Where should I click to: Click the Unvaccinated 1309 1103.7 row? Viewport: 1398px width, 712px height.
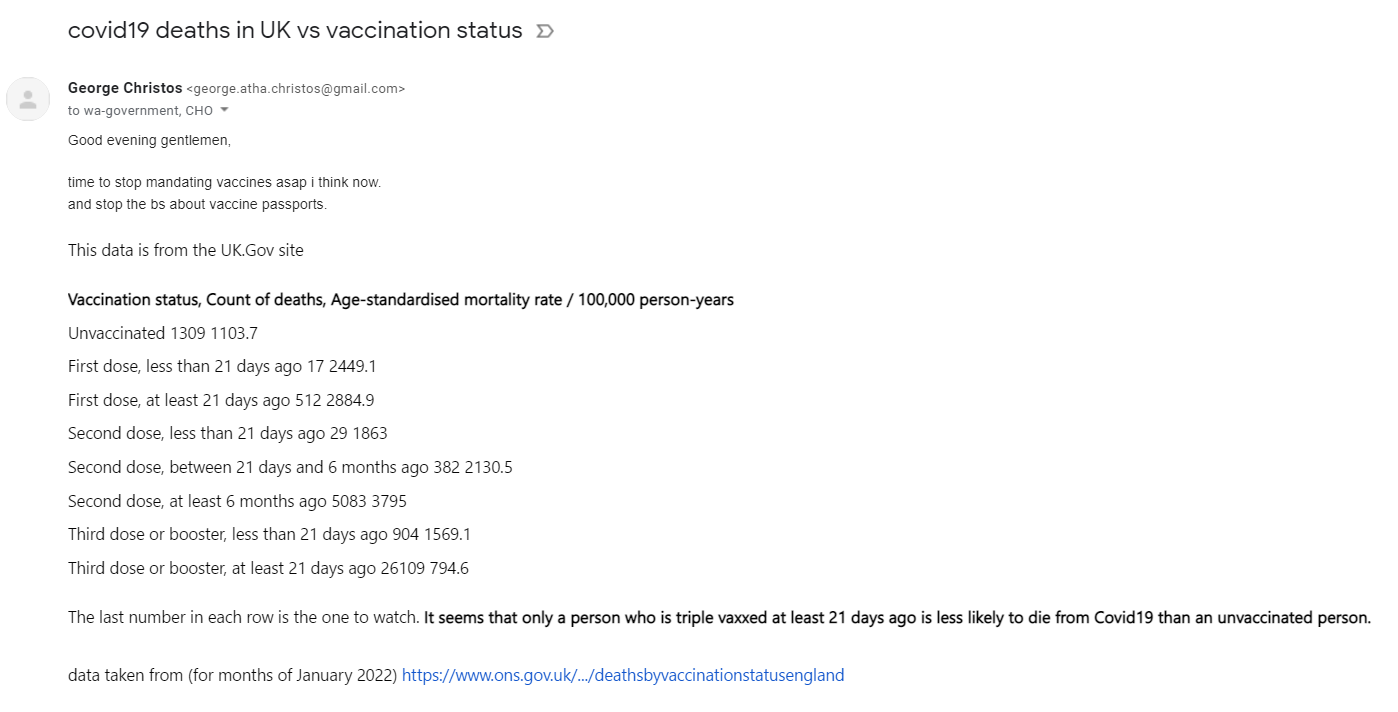[163, 333]
